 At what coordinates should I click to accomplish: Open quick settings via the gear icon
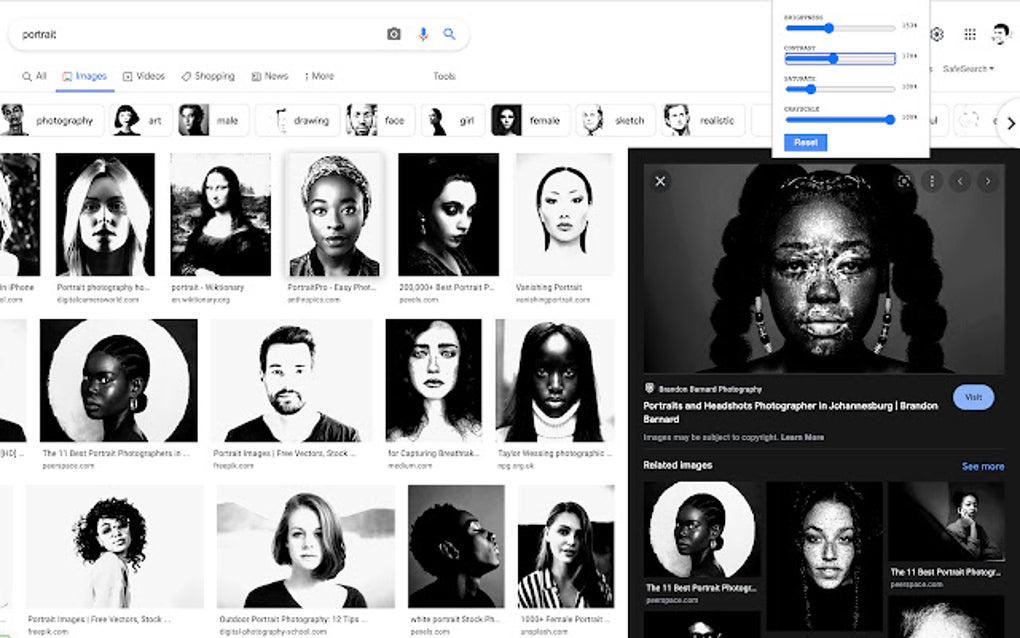pos(935,33)
